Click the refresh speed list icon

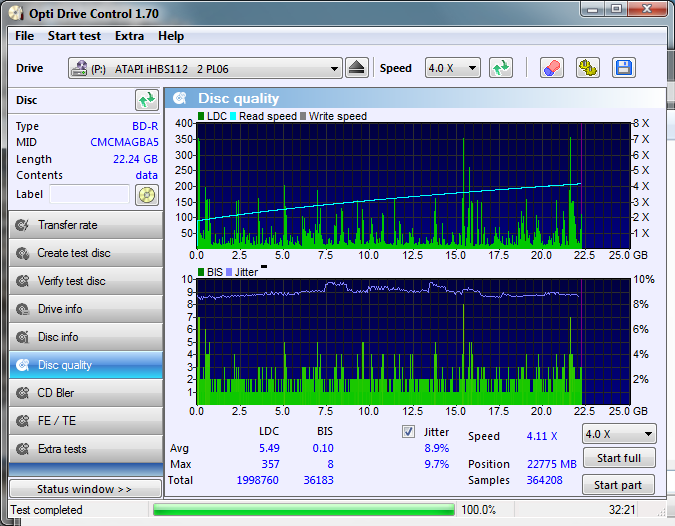[x=501, y=68]
